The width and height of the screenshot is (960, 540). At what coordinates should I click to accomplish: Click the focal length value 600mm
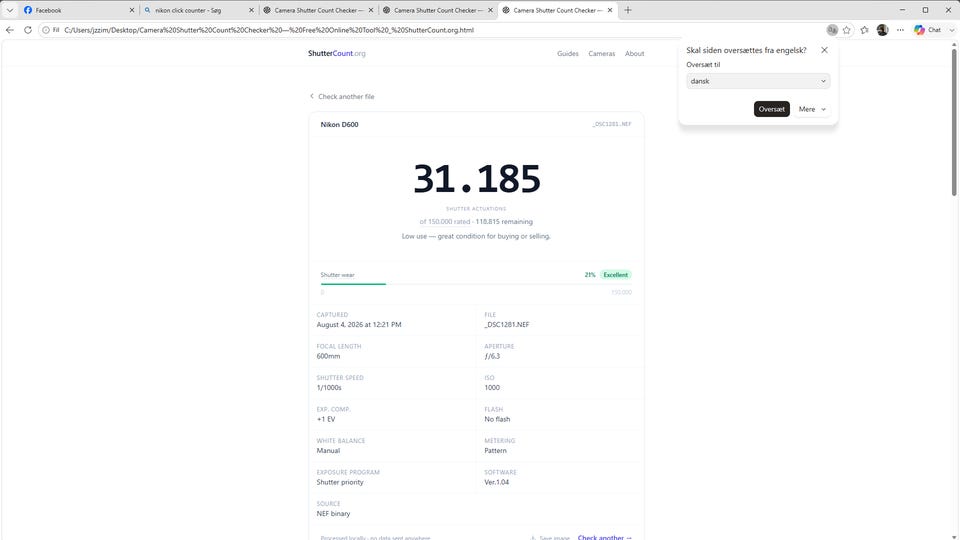(x=328, y=356)
